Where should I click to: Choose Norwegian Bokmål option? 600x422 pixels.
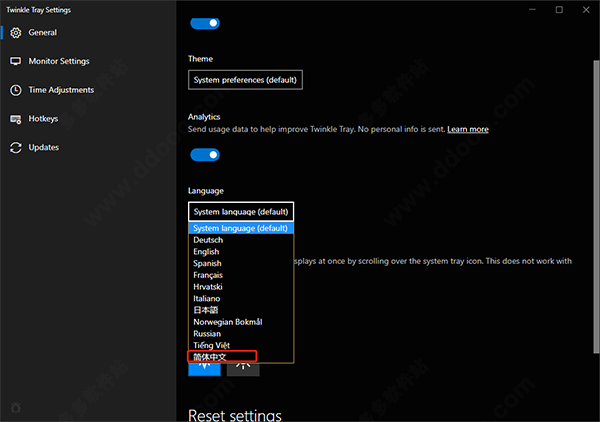tap(241, 322)
